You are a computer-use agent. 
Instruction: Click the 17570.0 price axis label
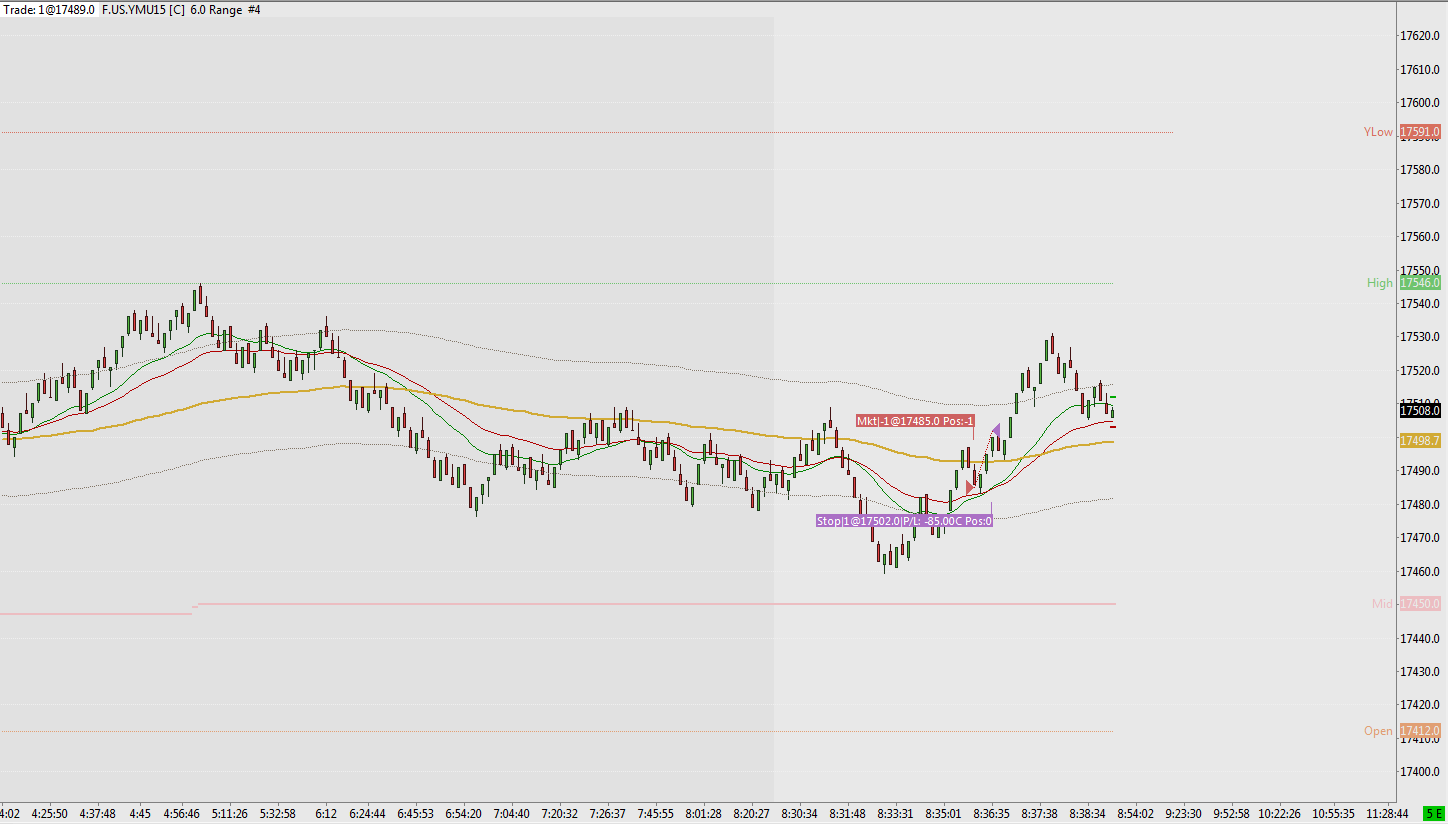pyautogui.click(x=1420, y=203)
